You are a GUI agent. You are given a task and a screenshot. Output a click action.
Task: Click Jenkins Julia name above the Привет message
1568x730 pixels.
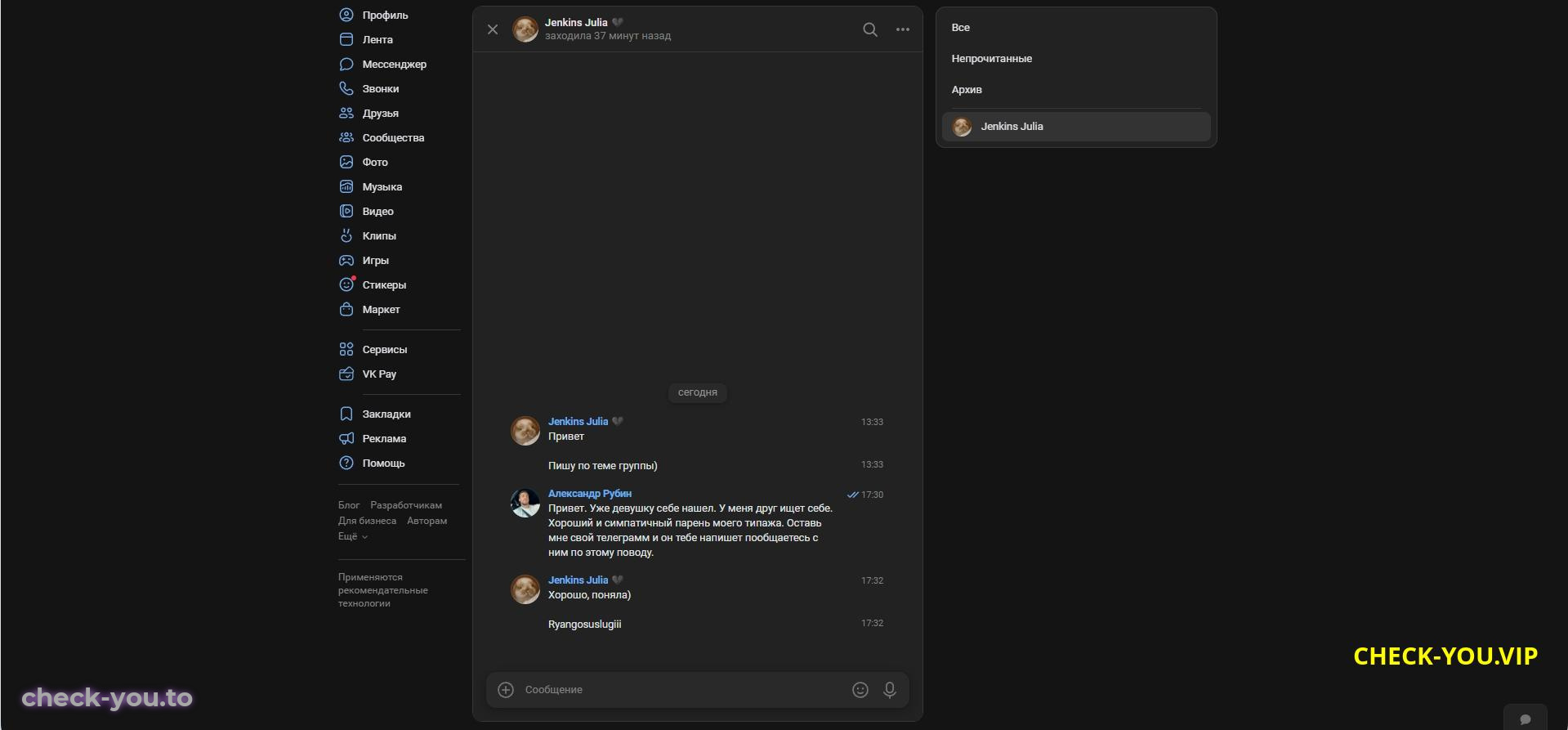pos(579,422)
